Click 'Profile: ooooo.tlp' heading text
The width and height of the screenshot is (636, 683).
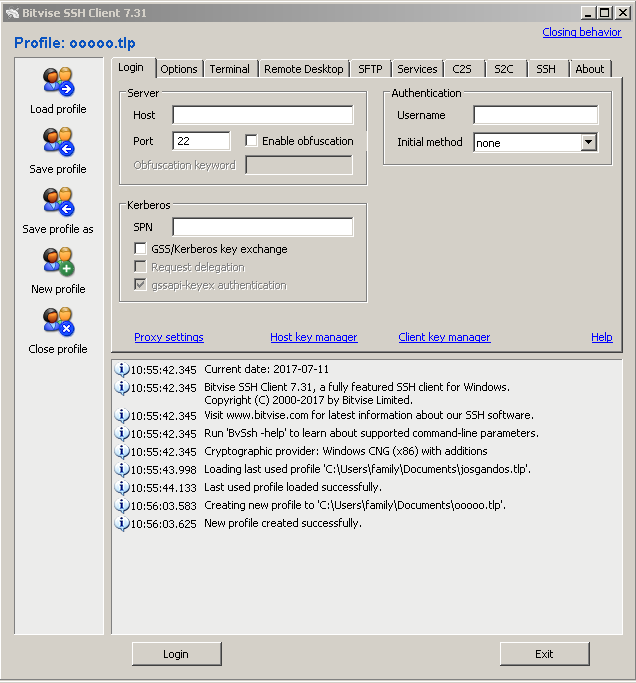(75, 43)
